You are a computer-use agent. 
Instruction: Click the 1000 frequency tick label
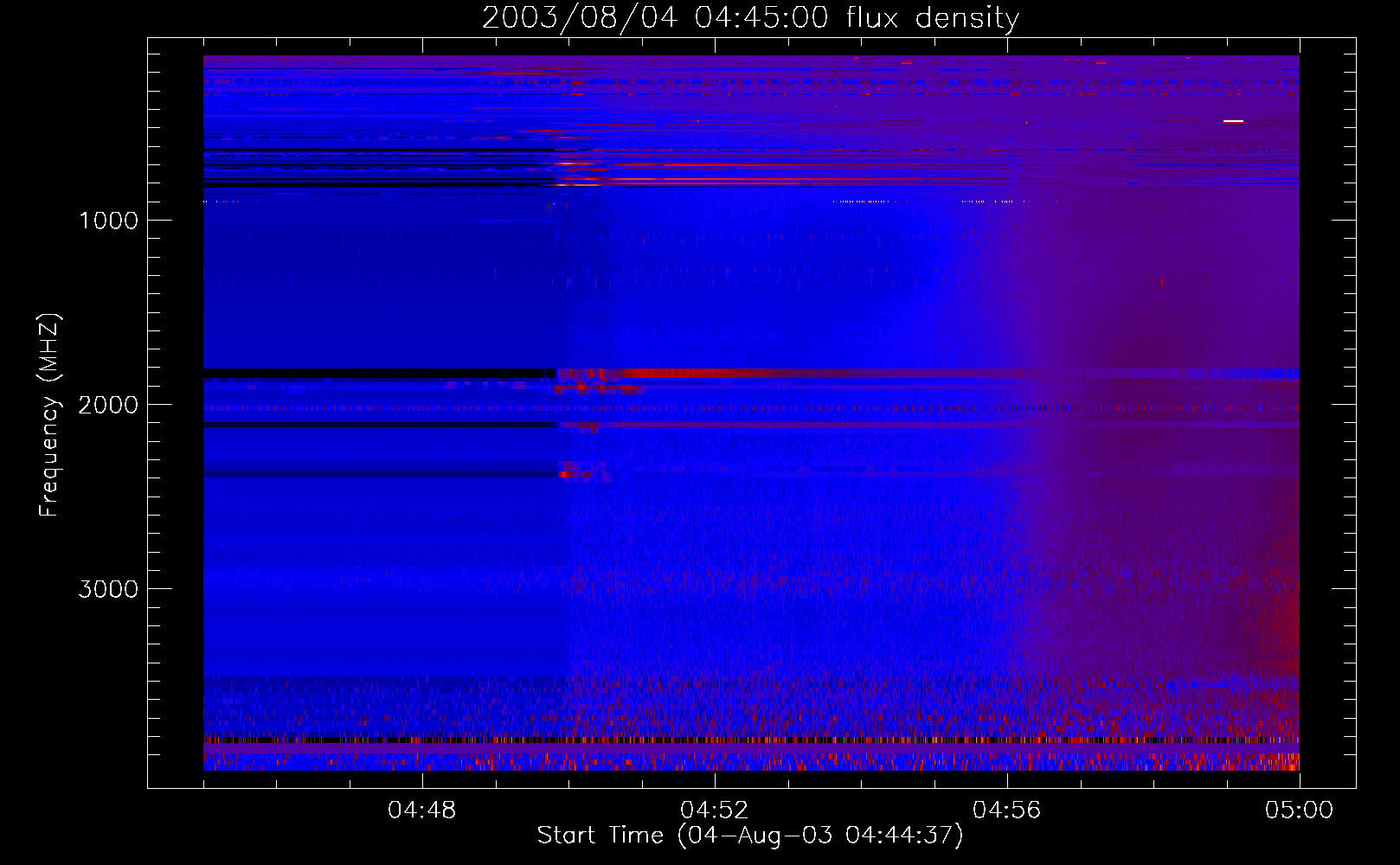108,221
